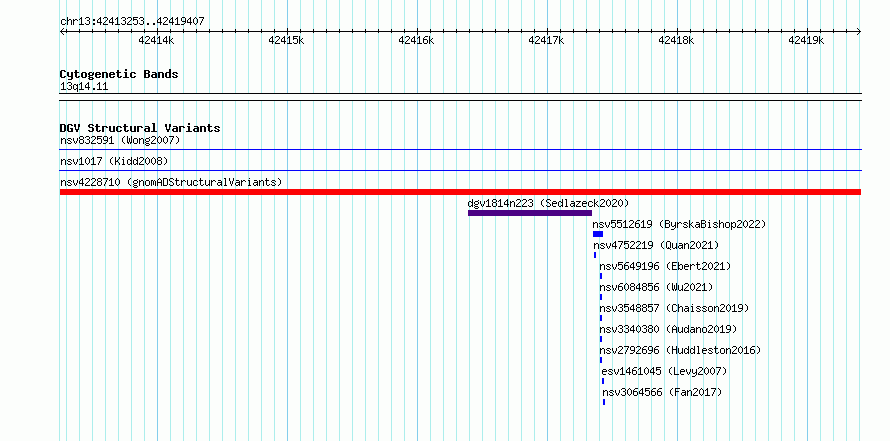Select nsv5649196 (Ebert2021) variant label
Screen dimensions: 890x441
[x=665, y=266]
